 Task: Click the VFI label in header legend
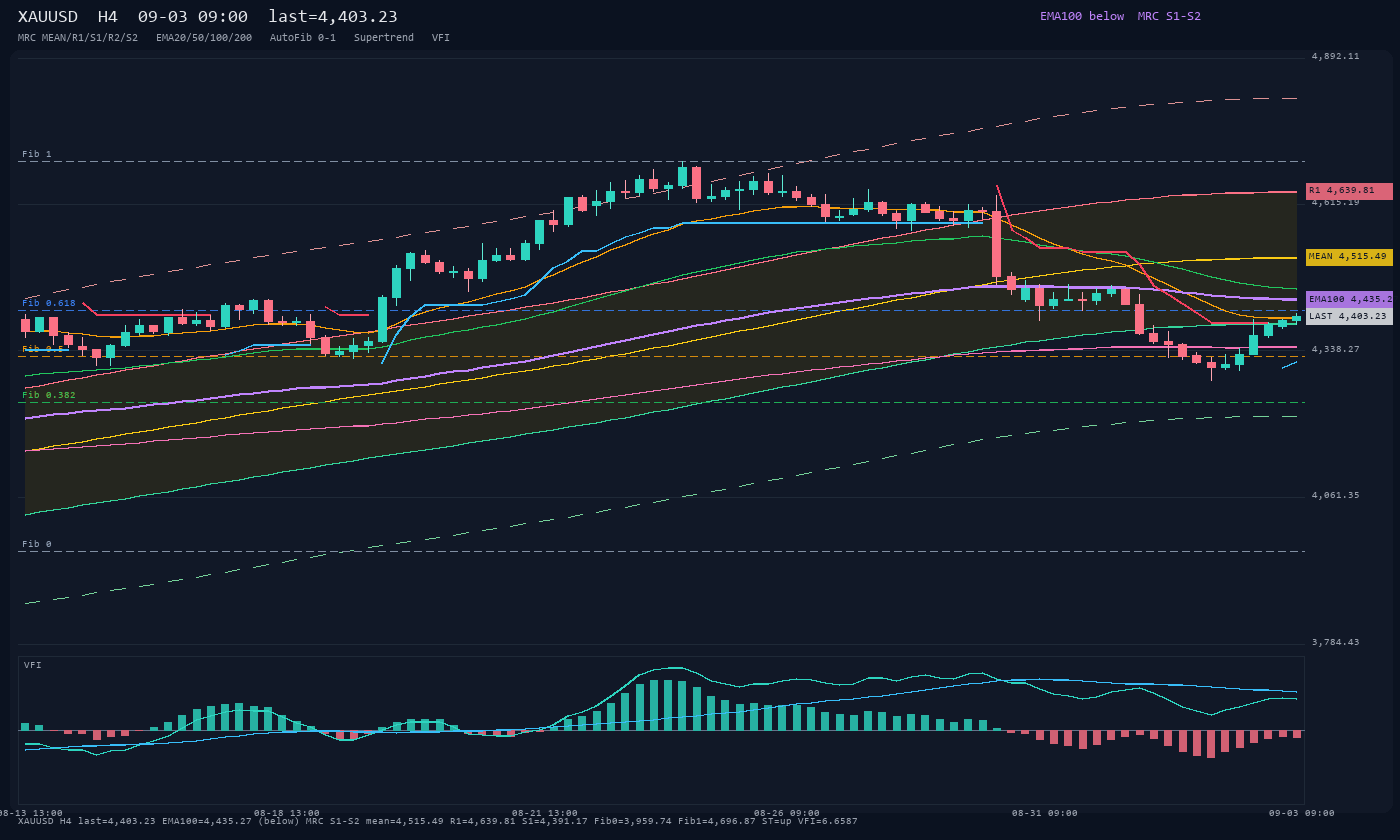click(441, 38)
